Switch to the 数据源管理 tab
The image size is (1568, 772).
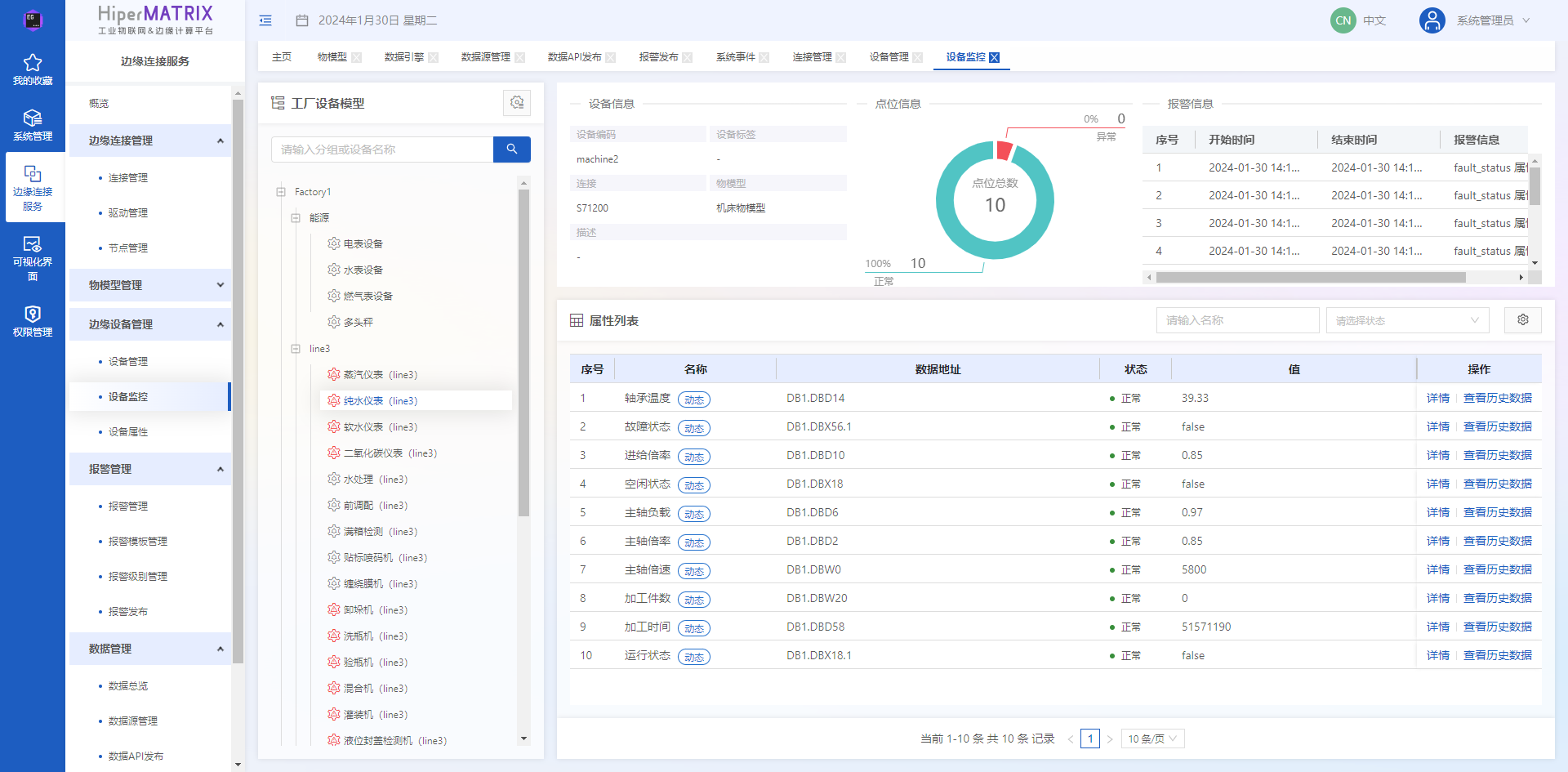pyautogui.click(x=486, y=57)
